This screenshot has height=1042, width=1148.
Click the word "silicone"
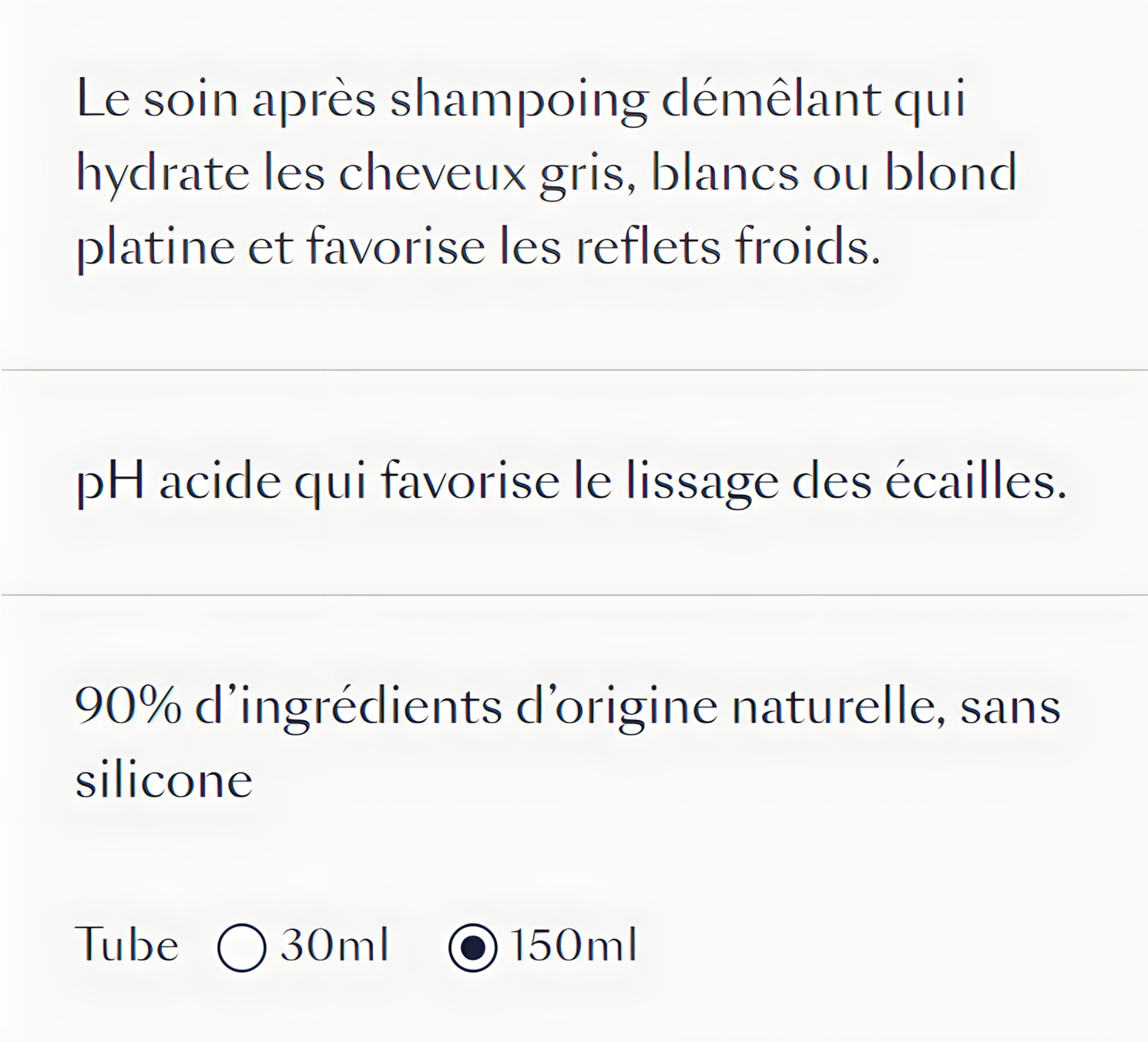click(x=164, y=780)
